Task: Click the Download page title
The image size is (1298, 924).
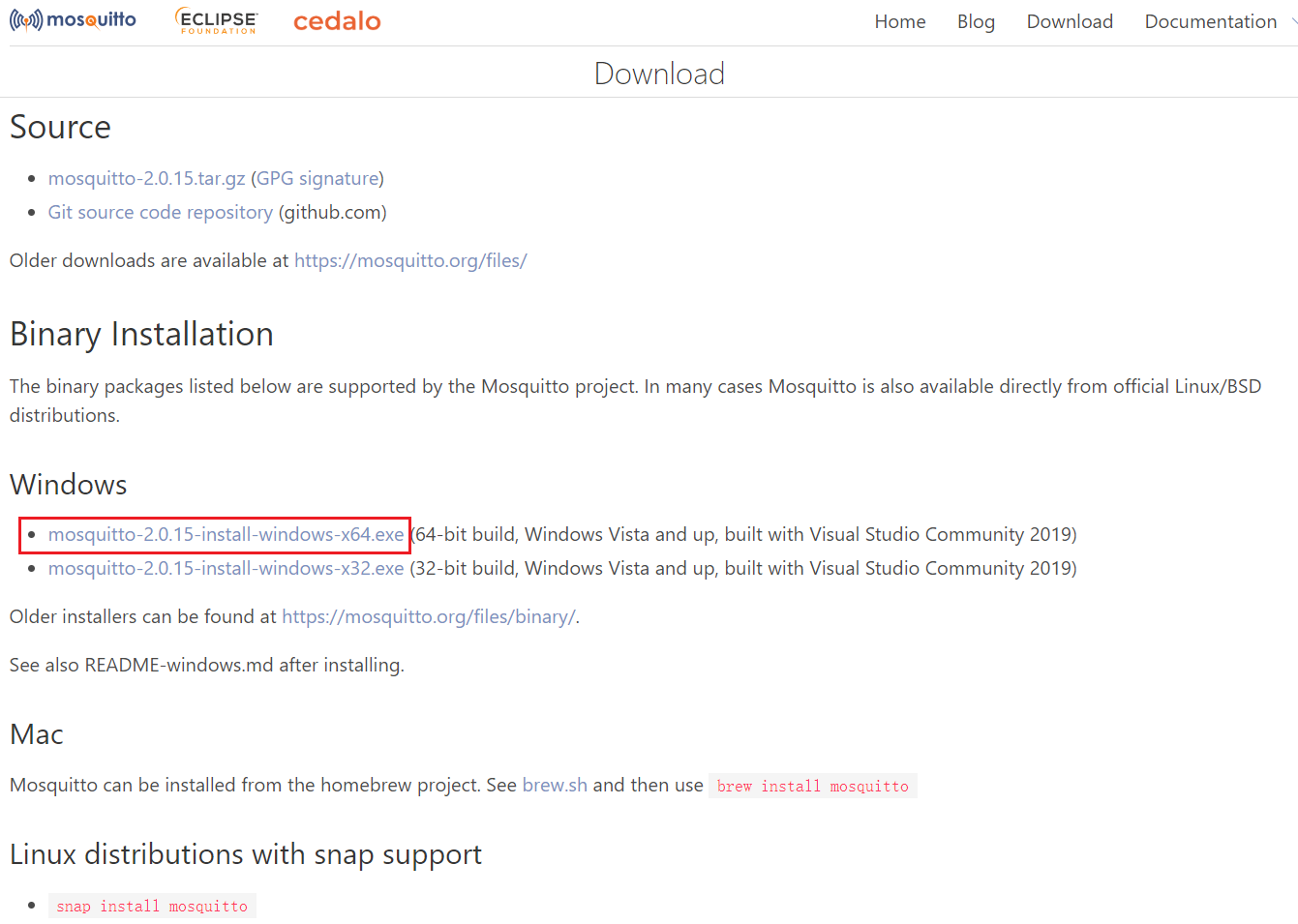Action: 659,74
